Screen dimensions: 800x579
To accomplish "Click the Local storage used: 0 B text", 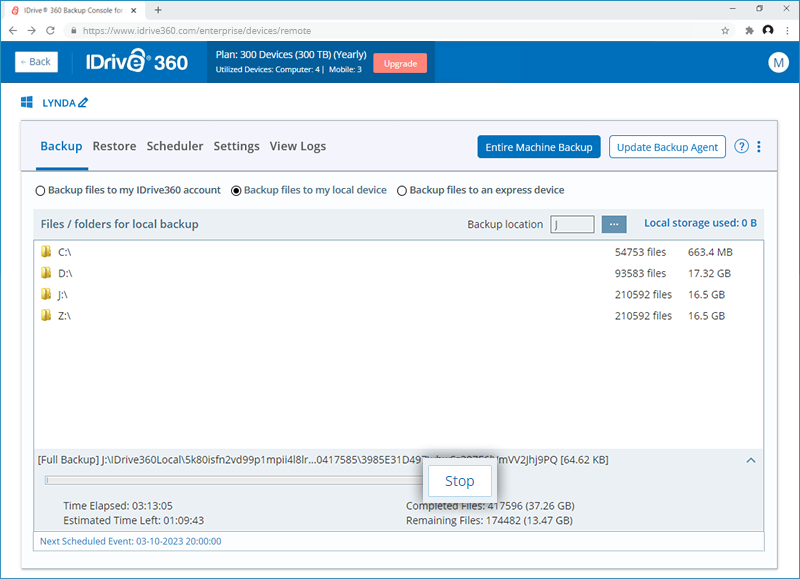I will (700, 223).
